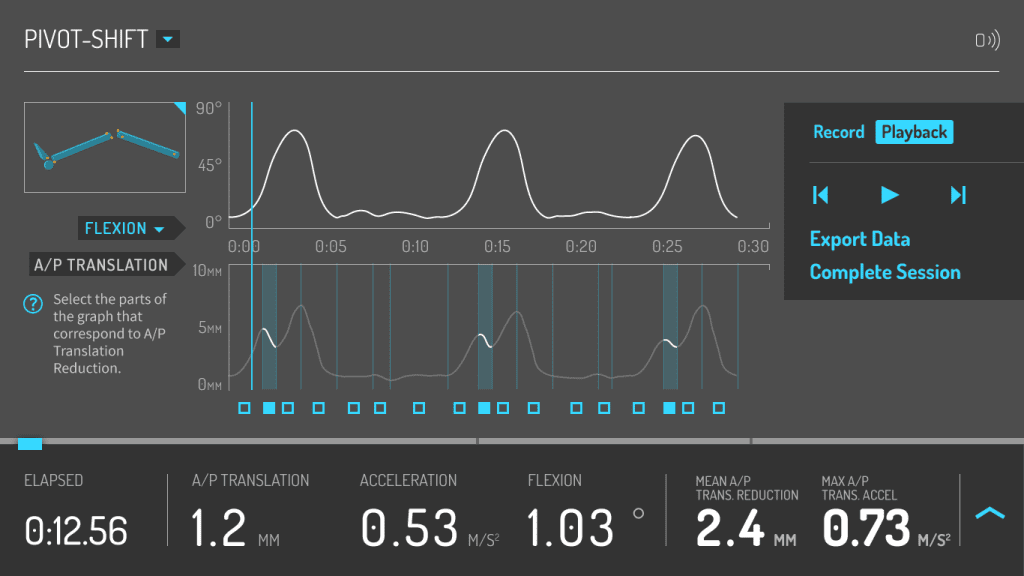Uncheck the first filled segment checkbox
This screenshot has width=1024, height=576.
(268, 408)
